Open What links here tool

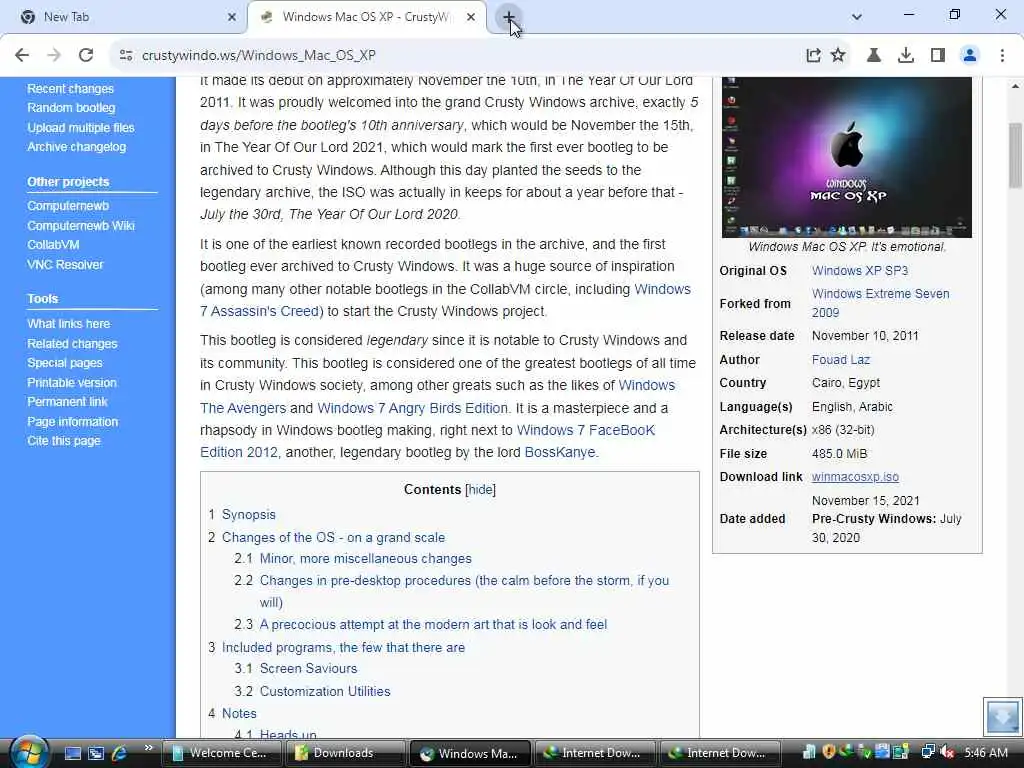click(x=69, y=324)
